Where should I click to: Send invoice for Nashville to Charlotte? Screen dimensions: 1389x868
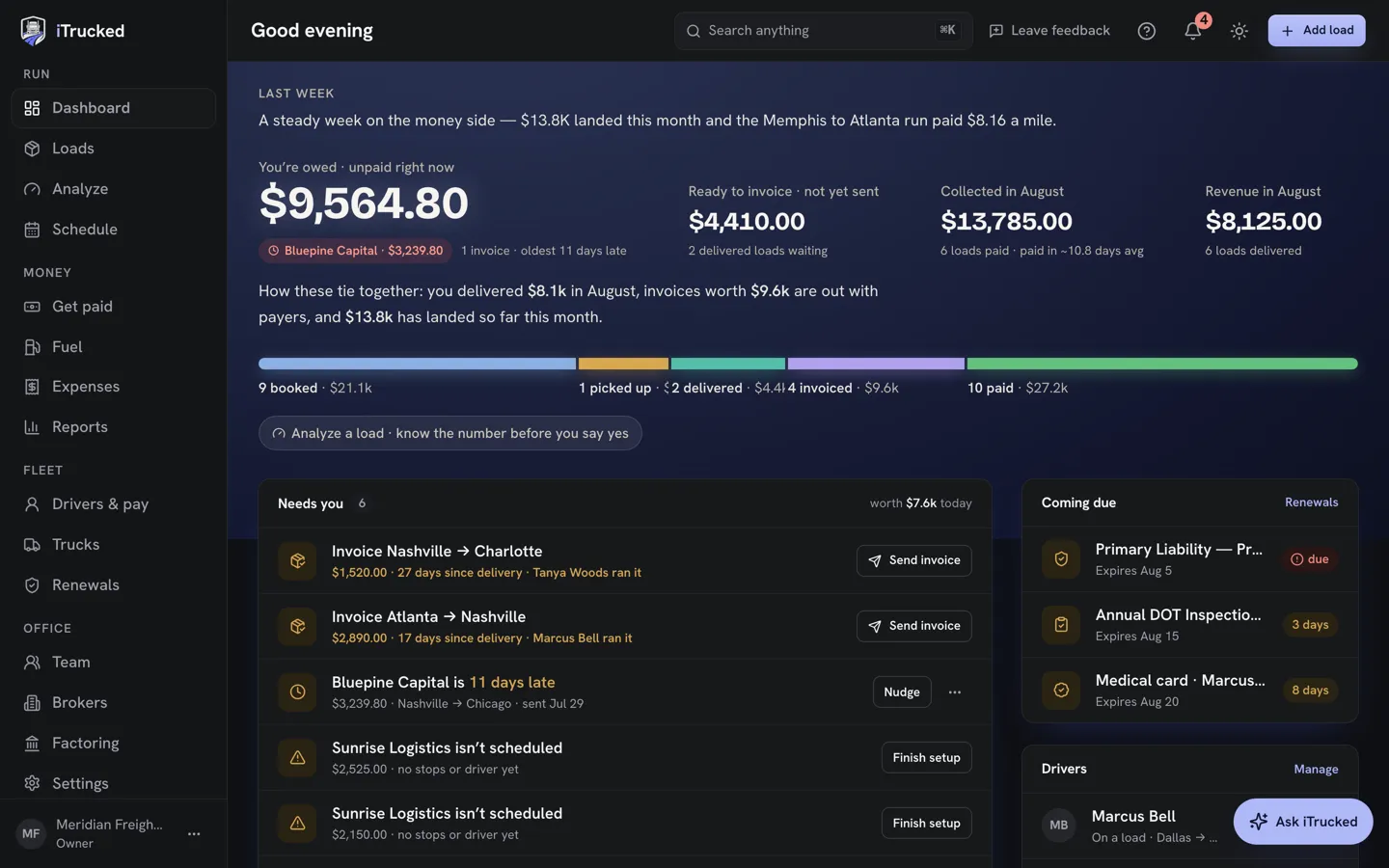pyautogui.click(x=913, y=560)
